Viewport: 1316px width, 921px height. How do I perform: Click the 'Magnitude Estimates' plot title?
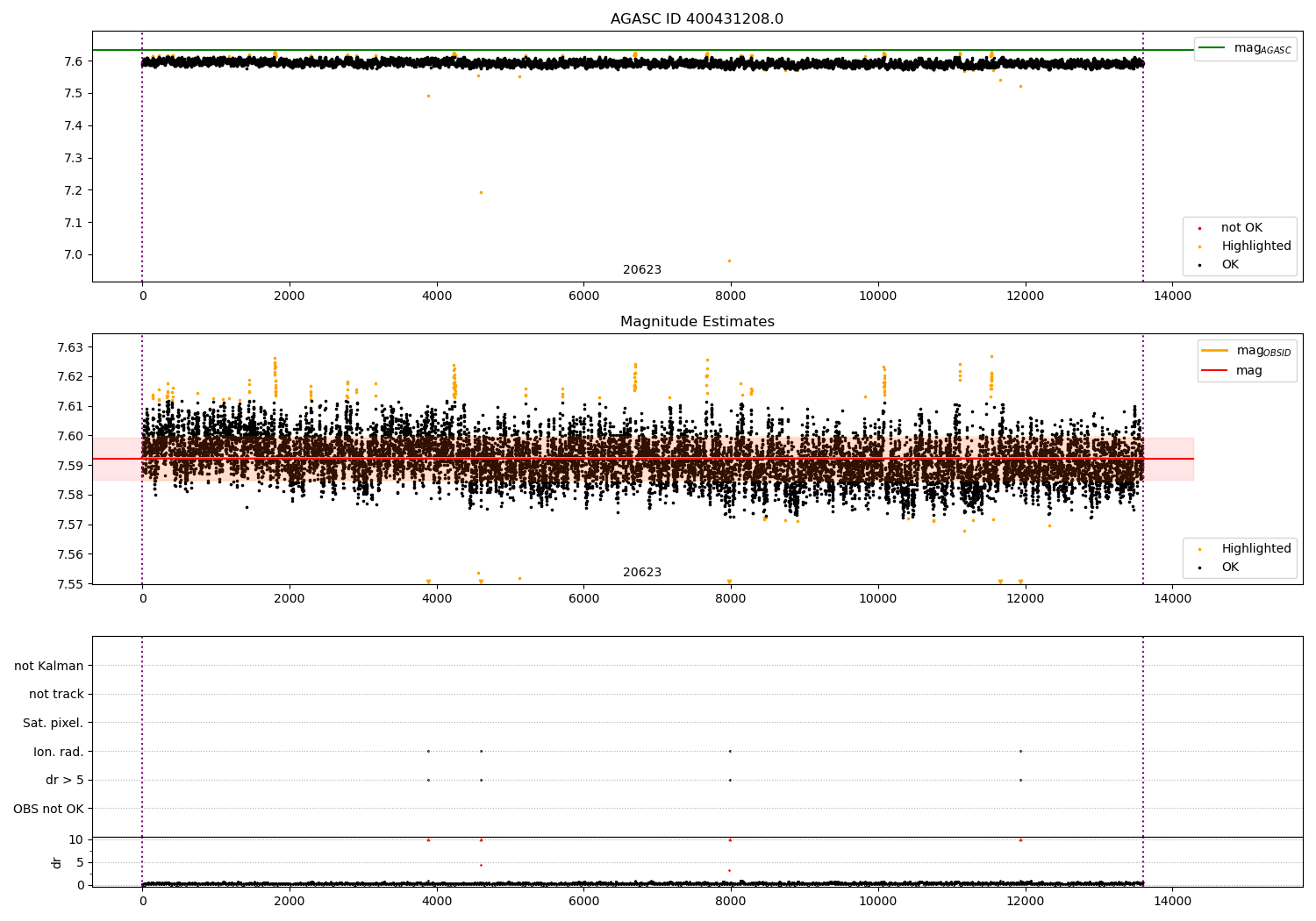point(697,322)
